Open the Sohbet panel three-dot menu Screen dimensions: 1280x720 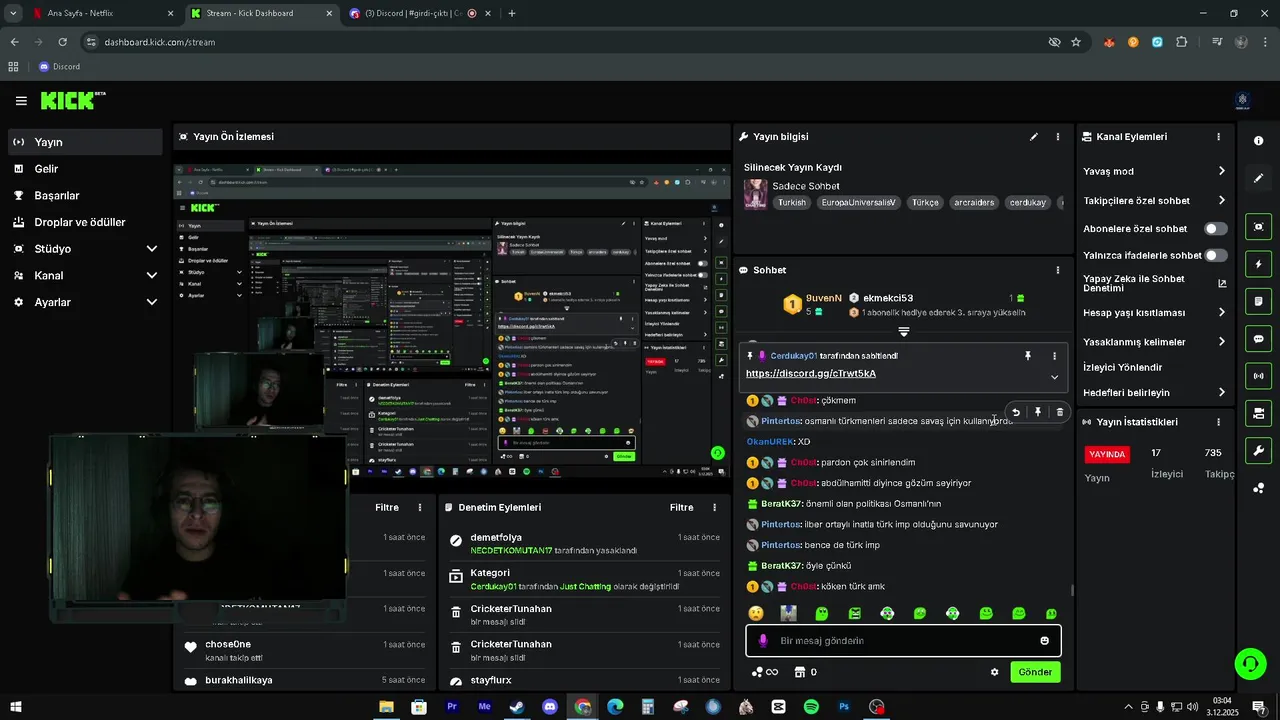coord(1058,270)
